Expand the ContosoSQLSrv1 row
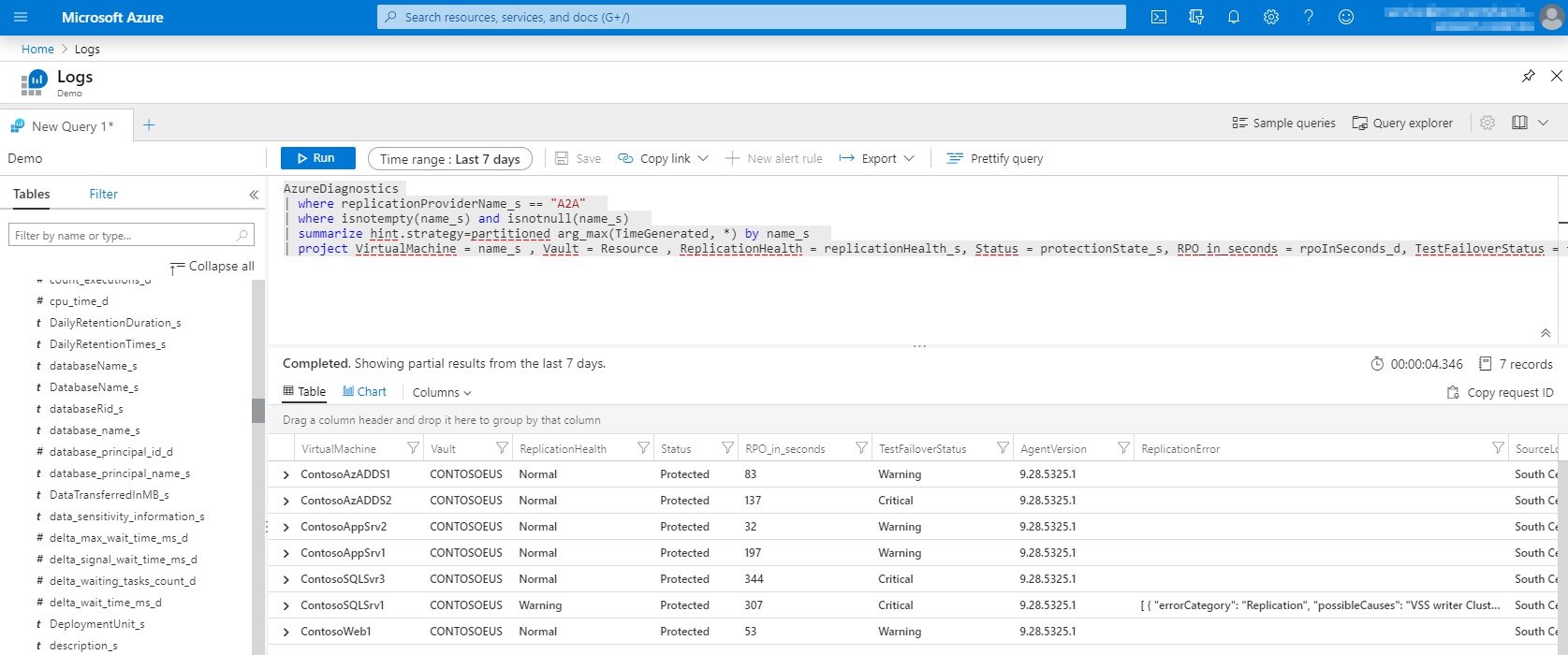1568x655 pixels. tap(286, 606)
